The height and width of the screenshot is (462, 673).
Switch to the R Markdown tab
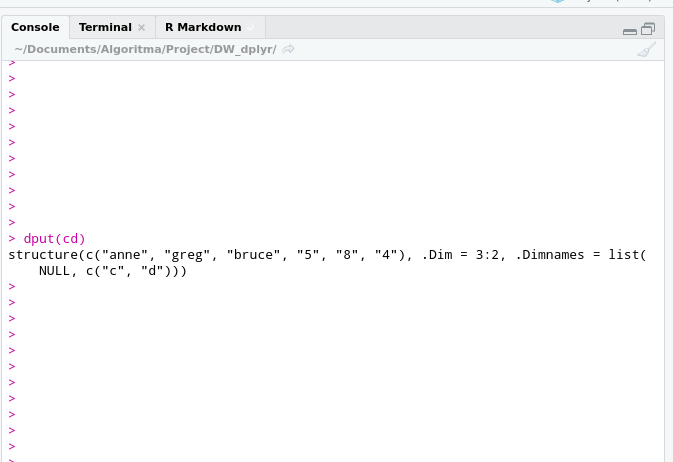(x=203, y=27)
